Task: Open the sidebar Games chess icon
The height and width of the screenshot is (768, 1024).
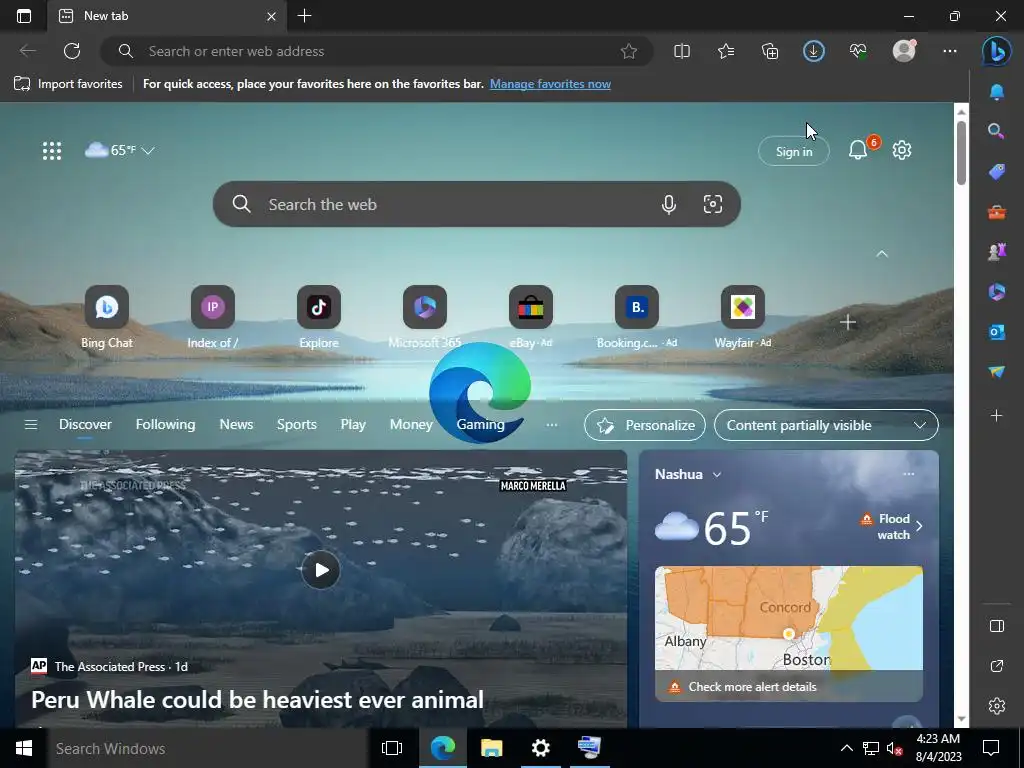Action: pos(997,251)
